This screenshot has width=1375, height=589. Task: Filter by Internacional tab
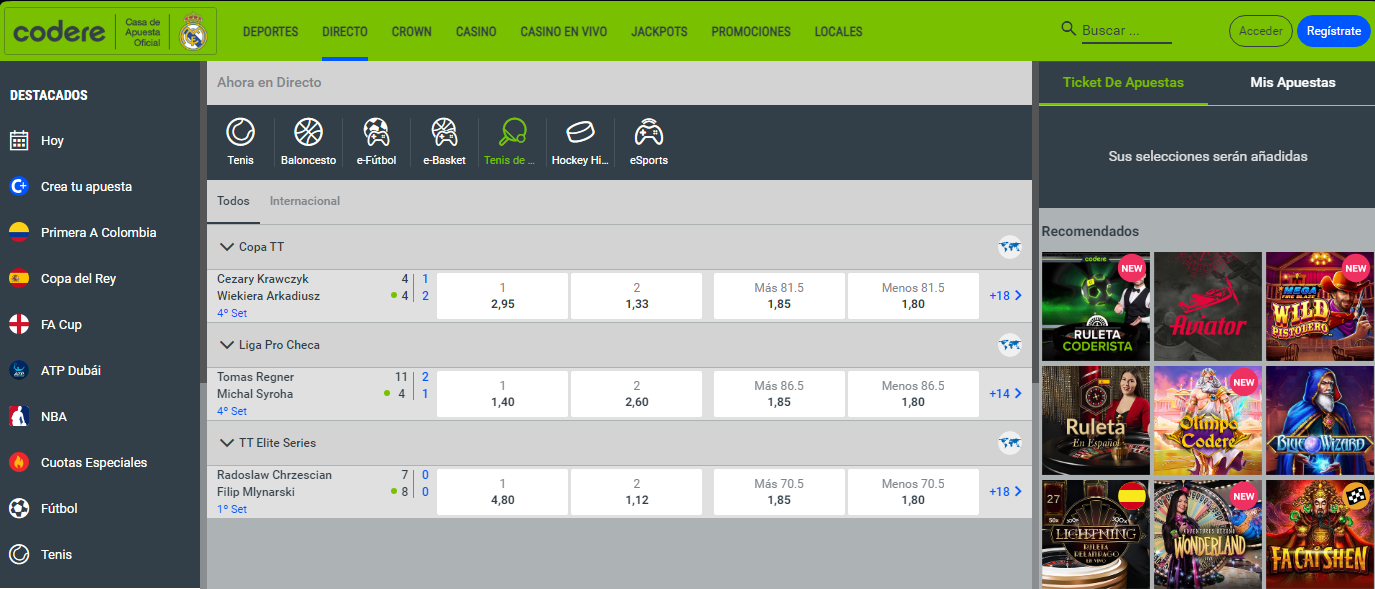305,201
